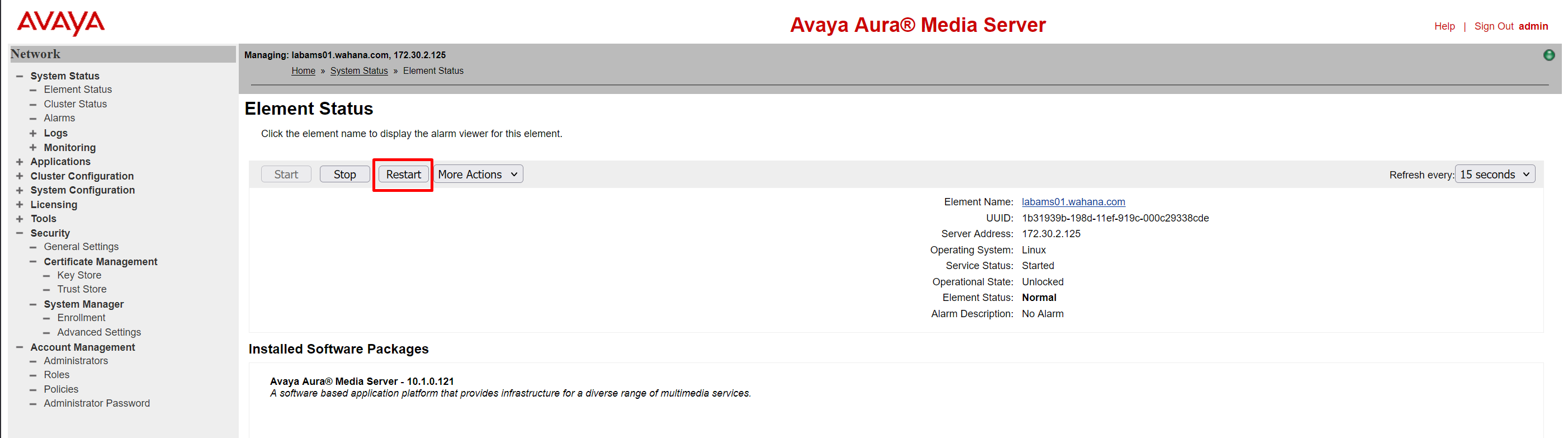Collapse the Account Management section

(x=20, y=347)
